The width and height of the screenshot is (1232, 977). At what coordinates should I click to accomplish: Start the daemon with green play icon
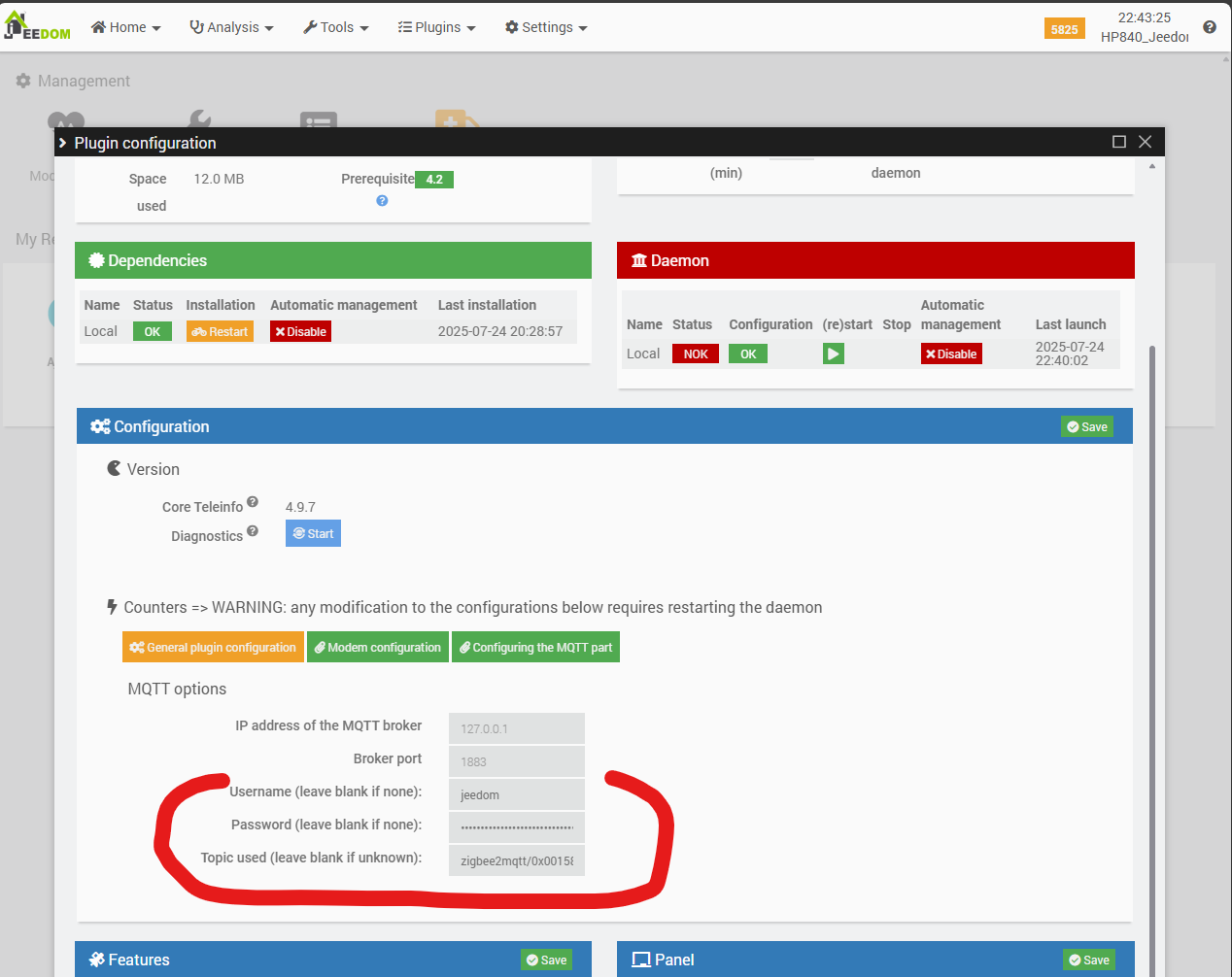[833, 354]
